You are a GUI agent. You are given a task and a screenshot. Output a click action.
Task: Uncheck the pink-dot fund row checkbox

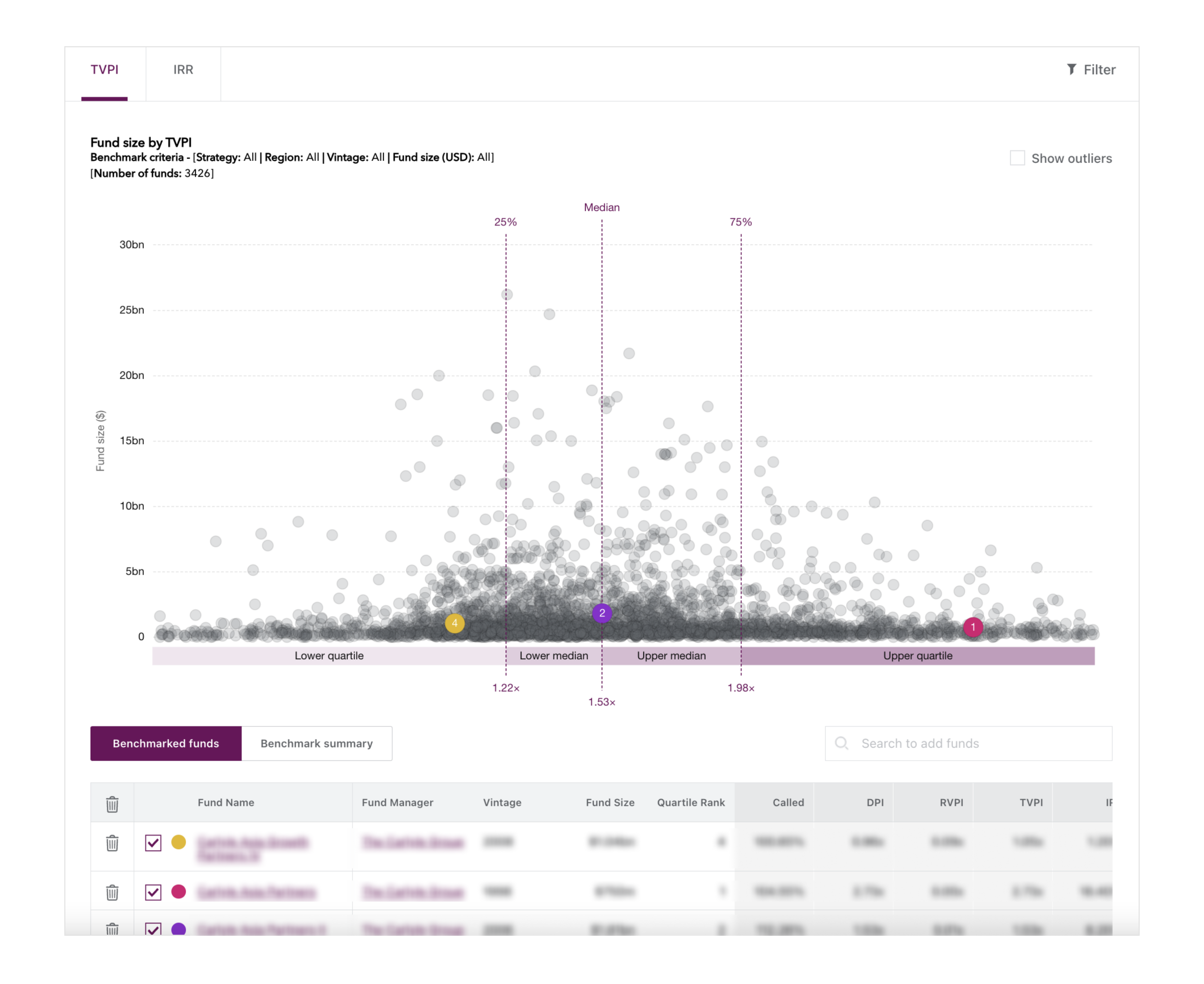pyautogui.click(x=153, y=892)
